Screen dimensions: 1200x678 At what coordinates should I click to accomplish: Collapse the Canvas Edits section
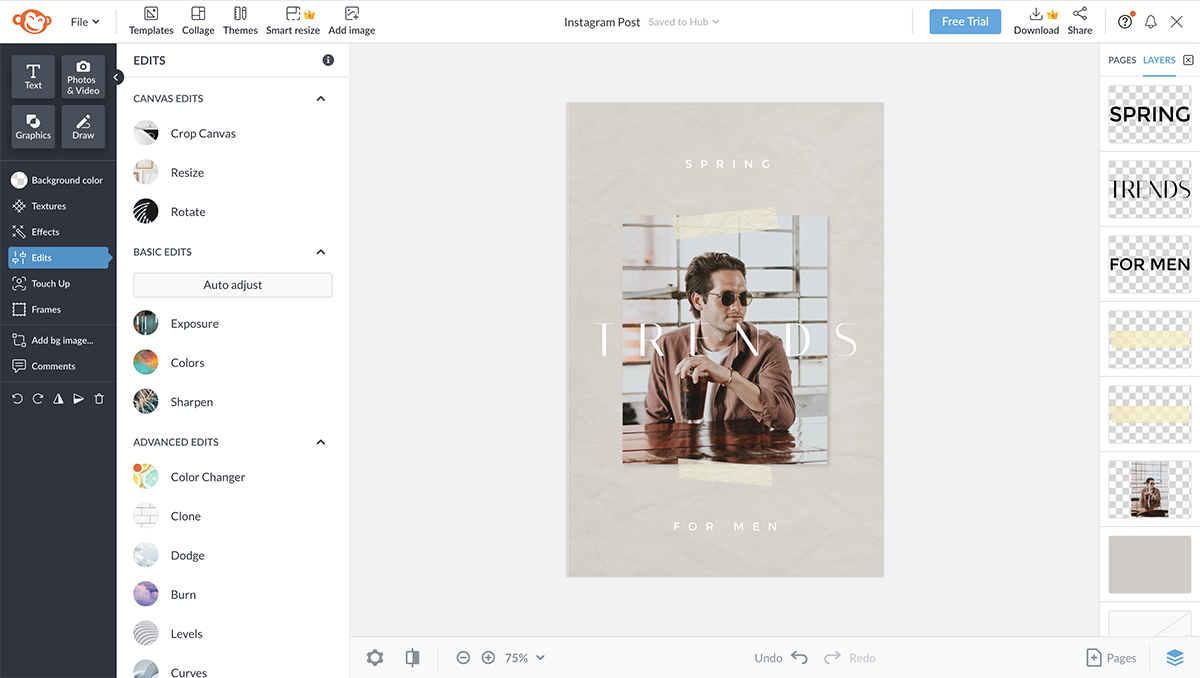[x=320, y=98]
